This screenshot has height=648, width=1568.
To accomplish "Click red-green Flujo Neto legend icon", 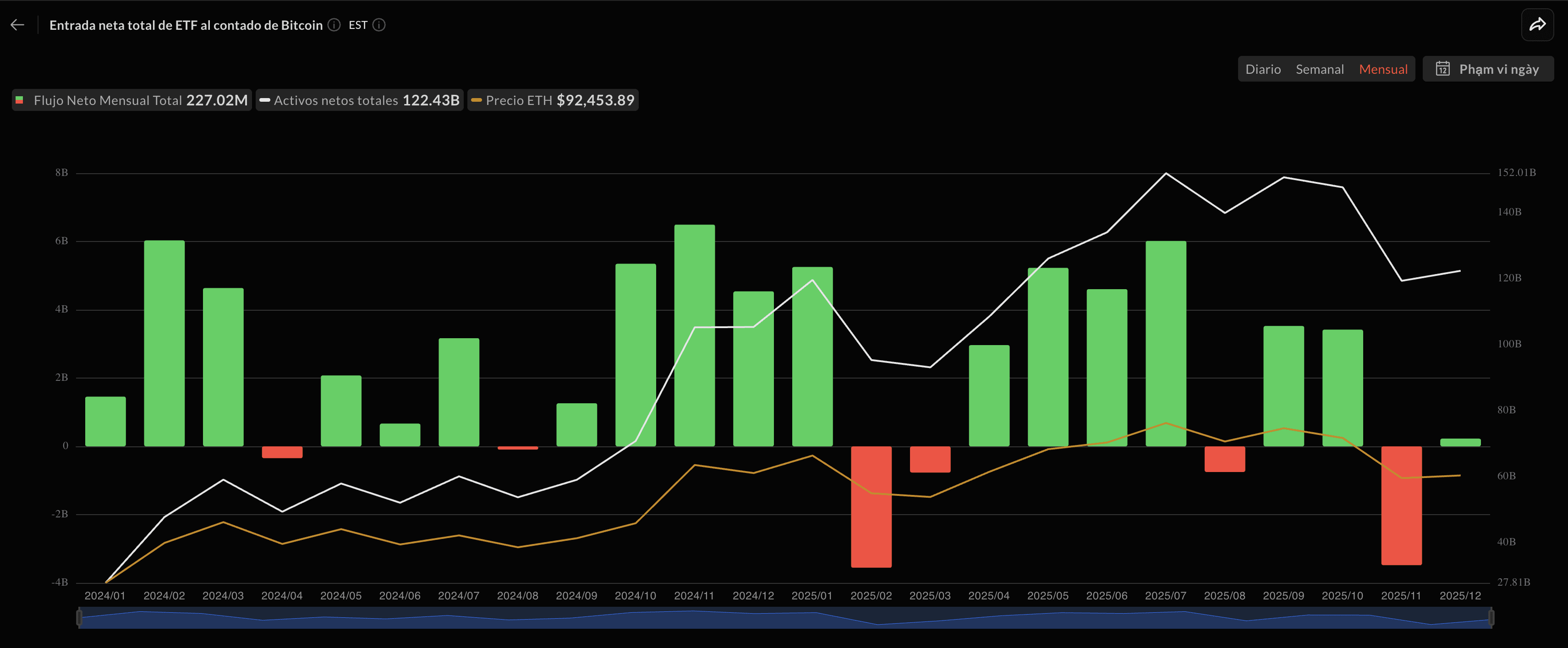I will tap(20, 100).
